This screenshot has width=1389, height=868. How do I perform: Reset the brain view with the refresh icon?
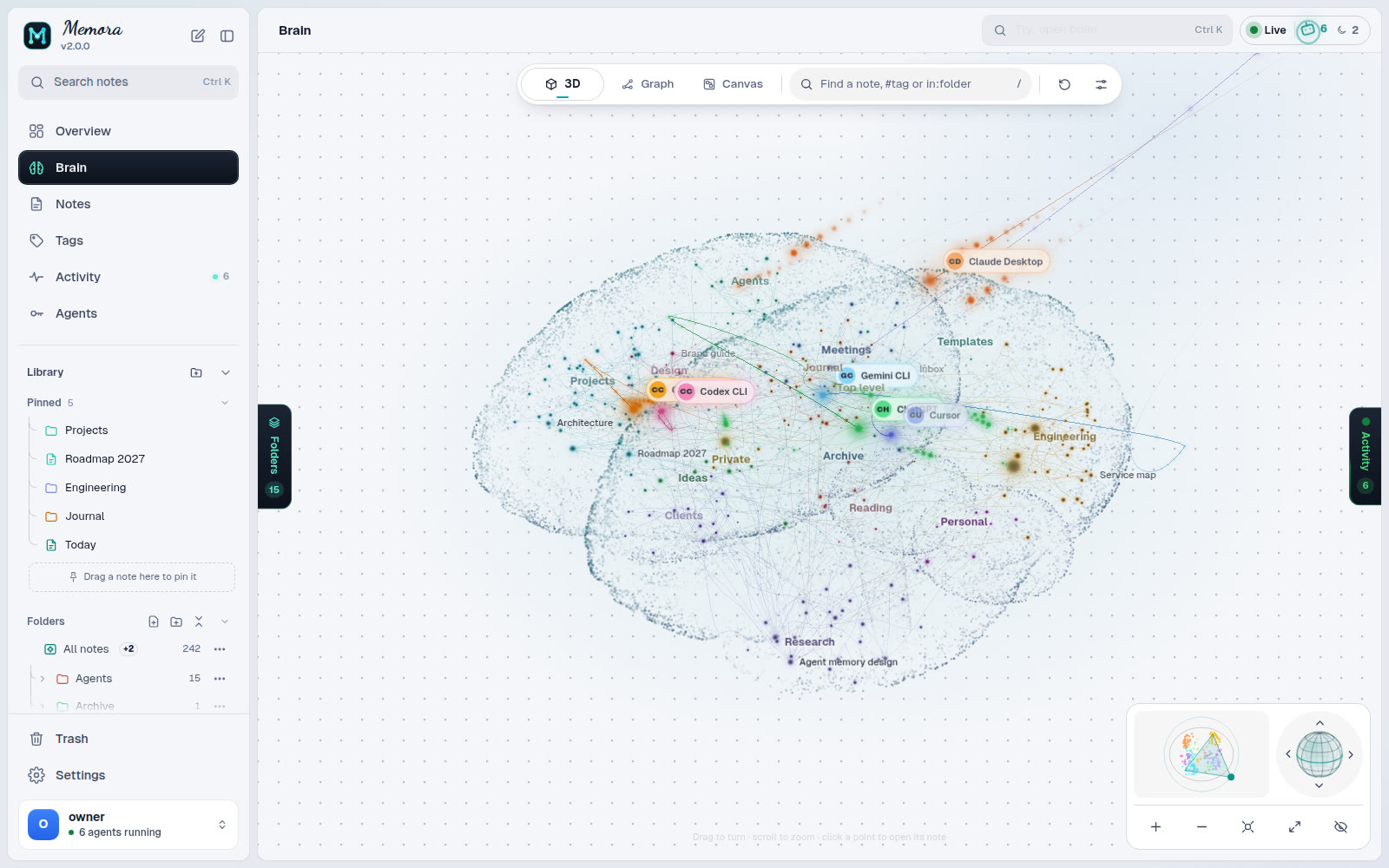[1064, 84]
